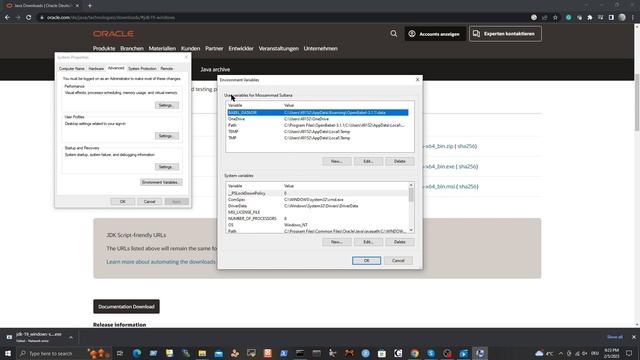Switch to the Java archive tab
Screen dimensions: 640x360
(x=215, y=69)
